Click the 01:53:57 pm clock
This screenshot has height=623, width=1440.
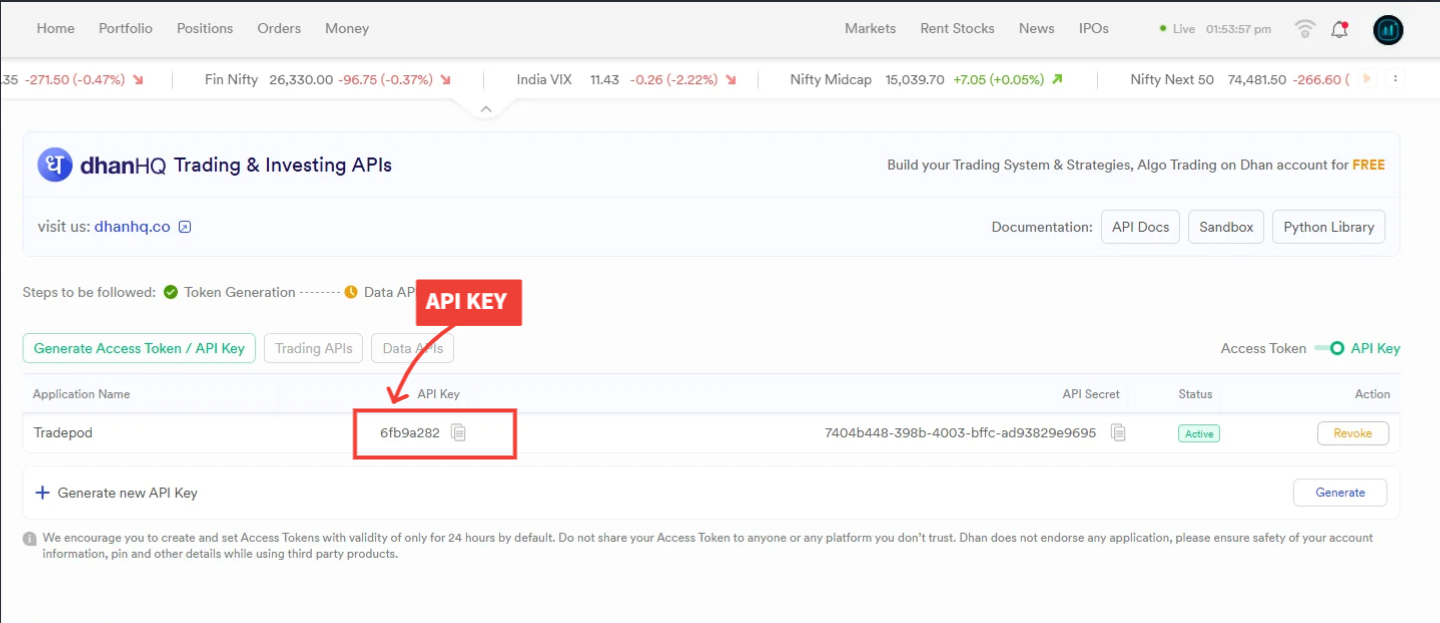[1238, 29]
